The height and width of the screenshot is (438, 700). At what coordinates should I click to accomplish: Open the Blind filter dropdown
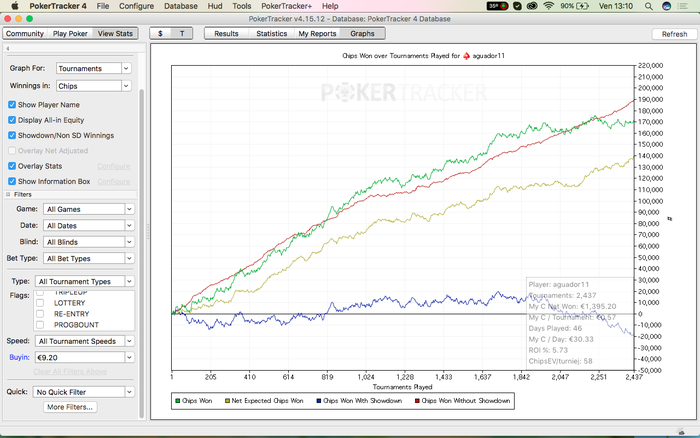click(x=88, y=242)
